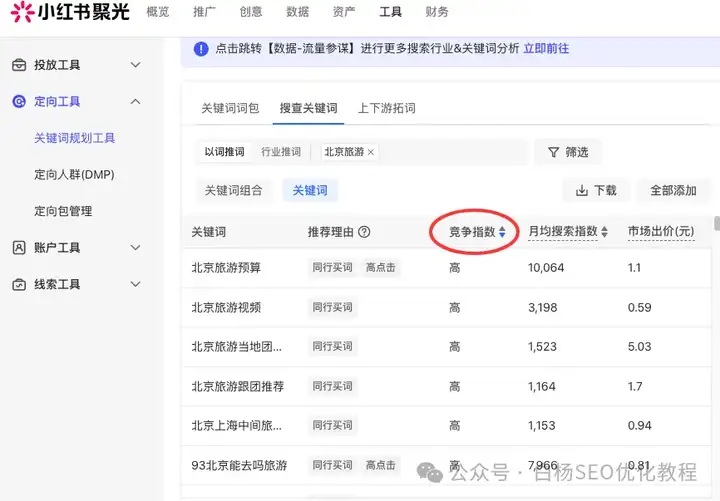Click the download icon beside 下载
The height and width of the screenshot is (501, 720).
click(x=582, y=191)
